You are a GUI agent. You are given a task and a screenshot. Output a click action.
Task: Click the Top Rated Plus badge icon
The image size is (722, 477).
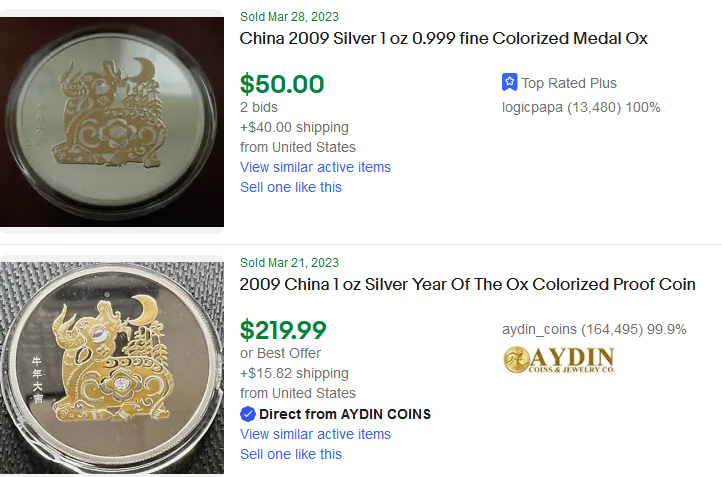(509, 83)
